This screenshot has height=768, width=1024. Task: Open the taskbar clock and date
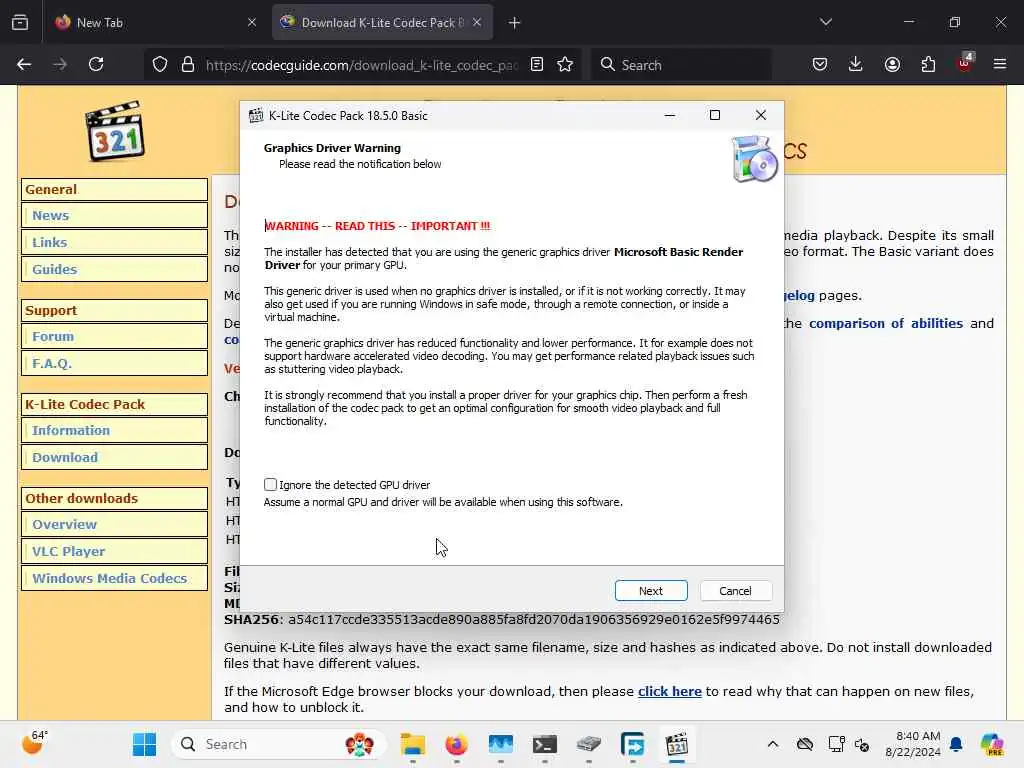click(913, 744)
